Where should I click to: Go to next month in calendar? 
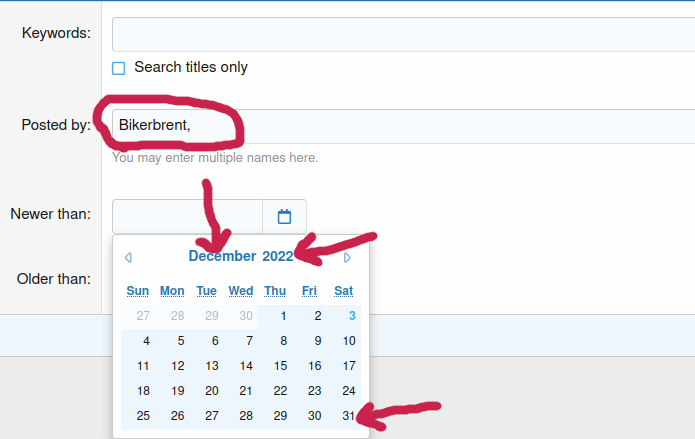pyautogui.click(x=347, y=257)
